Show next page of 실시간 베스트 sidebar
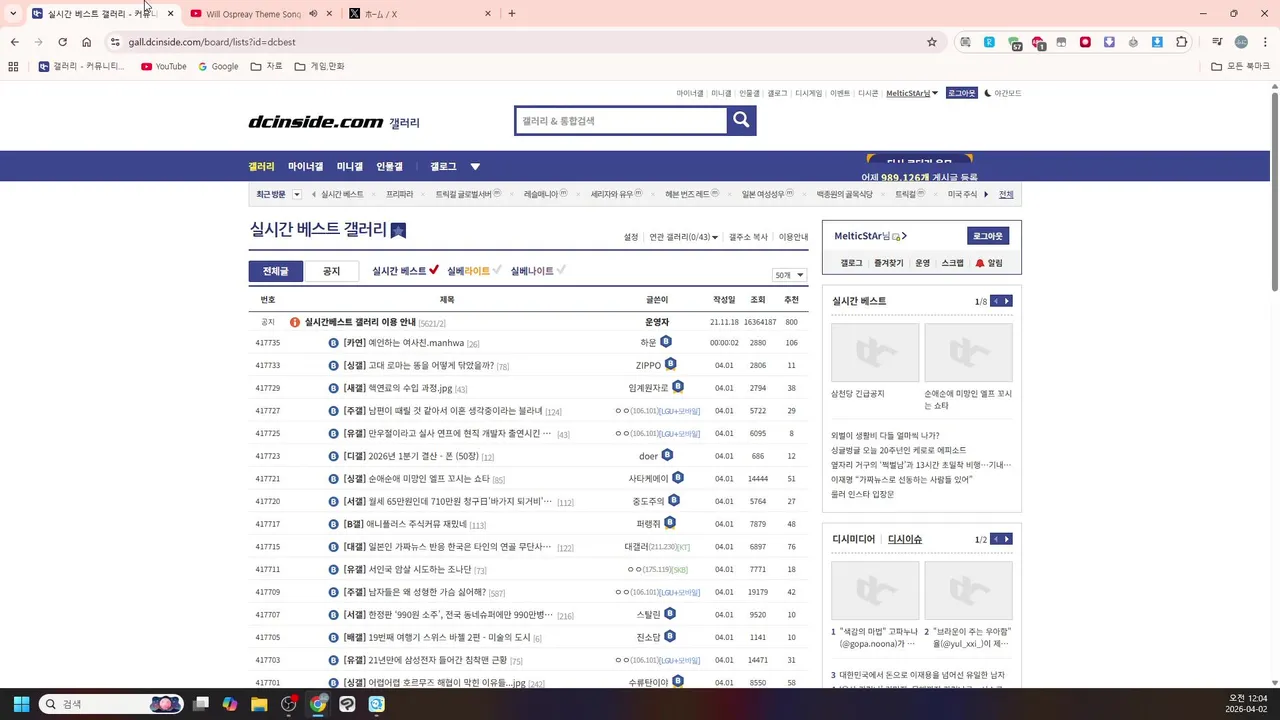The image size is (1280, 720). tap(1007, 301)
